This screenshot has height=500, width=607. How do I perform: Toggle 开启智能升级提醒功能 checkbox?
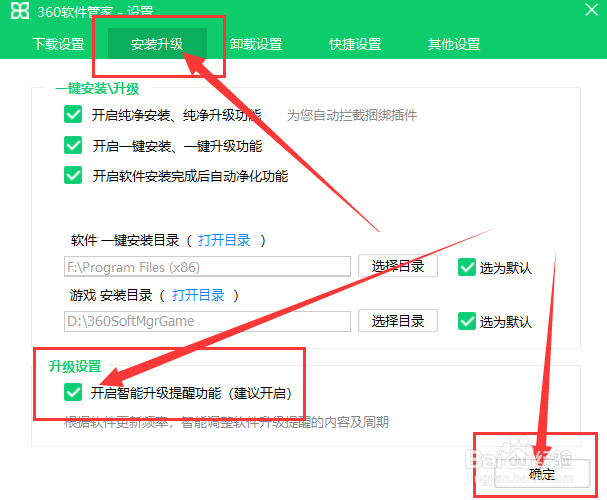pyautogui.click(x=73, y=392)
